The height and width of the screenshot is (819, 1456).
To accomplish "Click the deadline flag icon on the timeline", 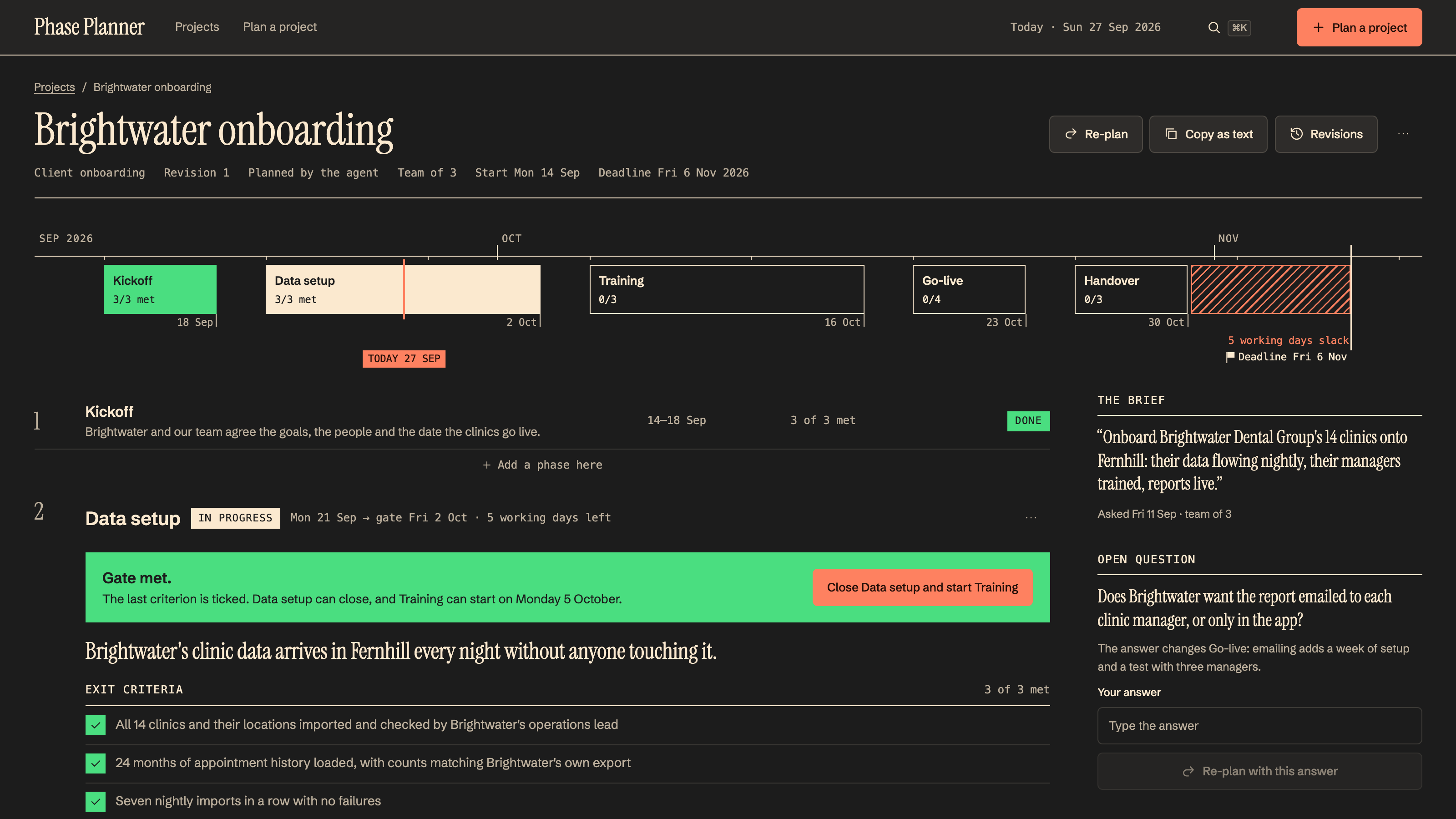I will [1230, 357].
